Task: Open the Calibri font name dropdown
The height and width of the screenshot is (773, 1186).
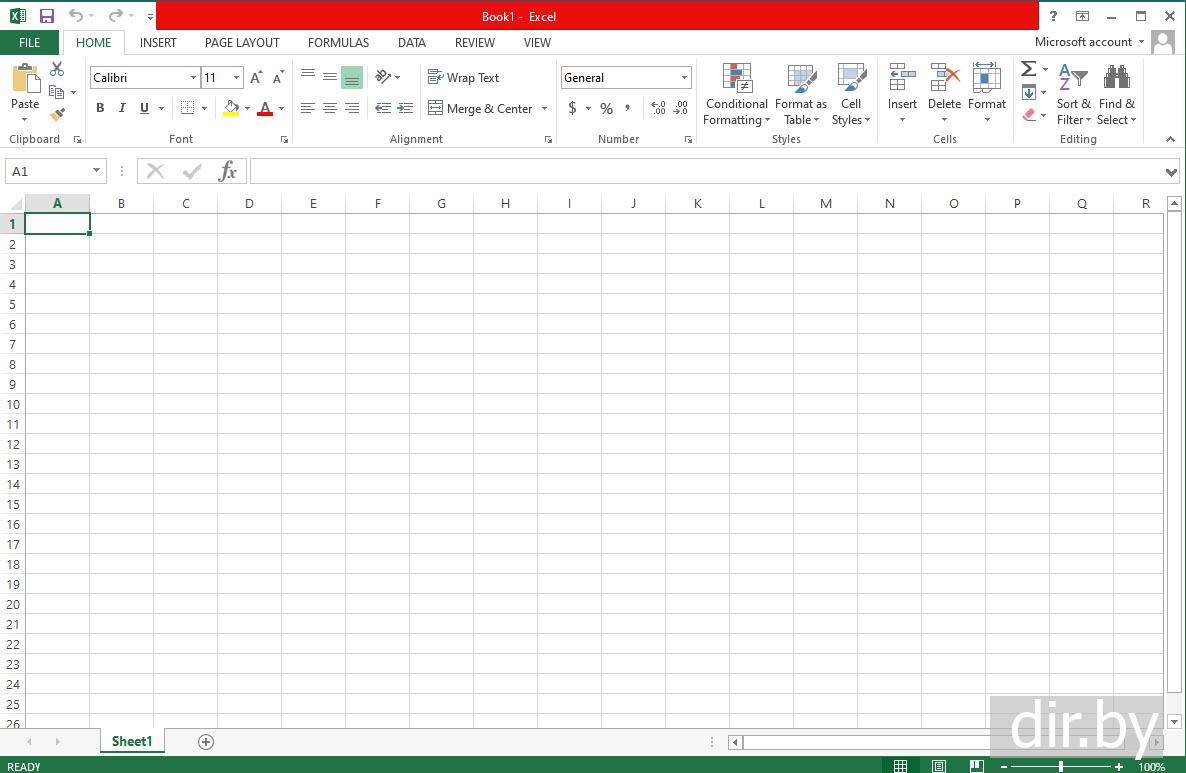Action: (193, 78)
